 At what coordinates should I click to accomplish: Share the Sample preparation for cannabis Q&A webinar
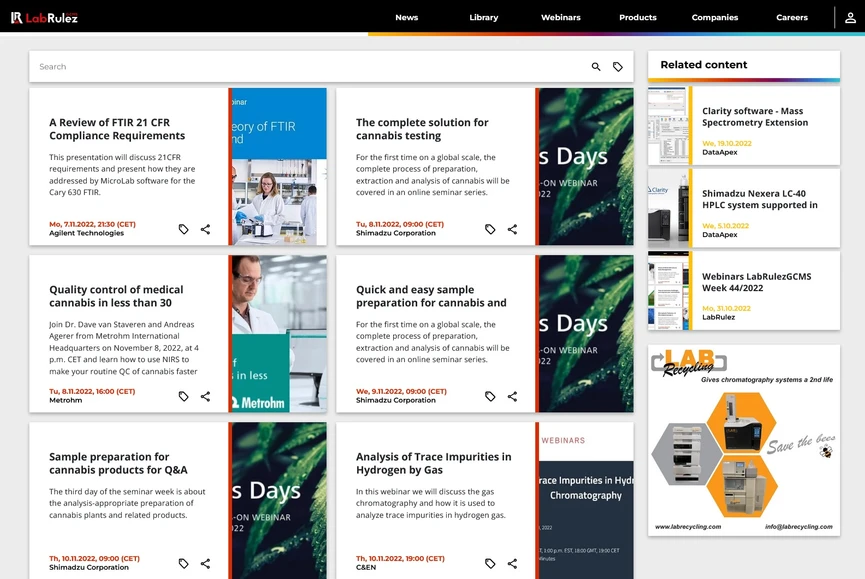[205, 563]
